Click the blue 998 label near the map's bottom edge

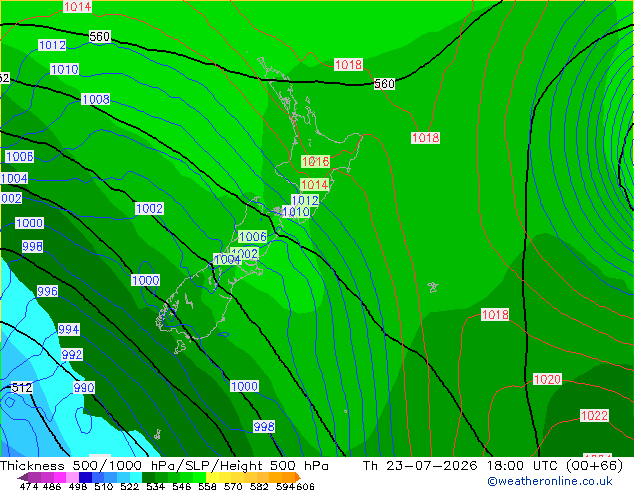264,426
